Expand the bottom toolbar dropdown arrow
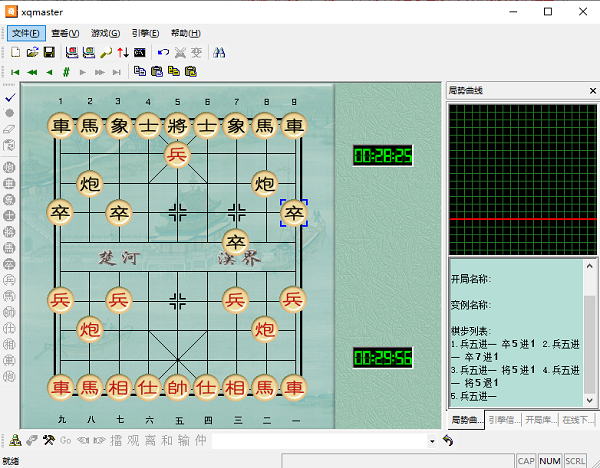600x468 pixels. 432,441
